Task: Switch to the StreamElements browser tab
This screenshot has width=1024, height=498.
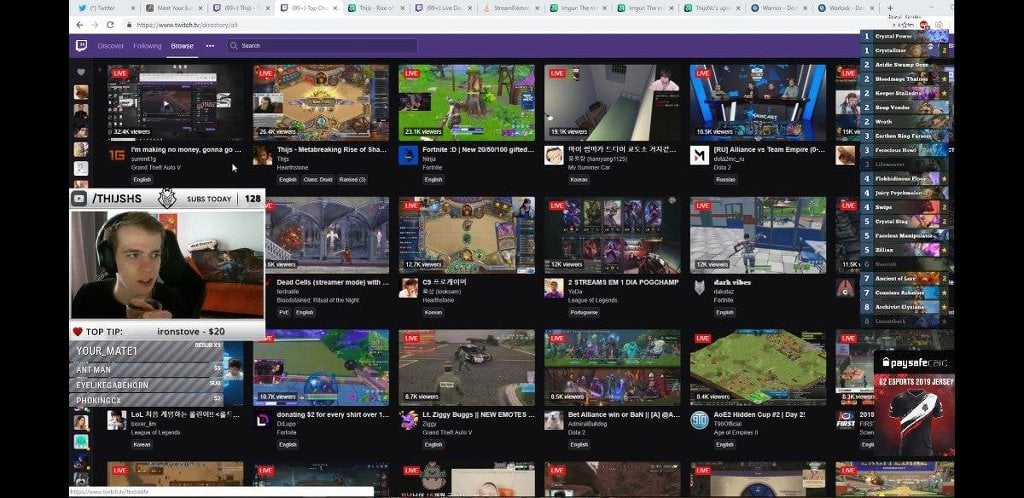Action: point(511,8)
